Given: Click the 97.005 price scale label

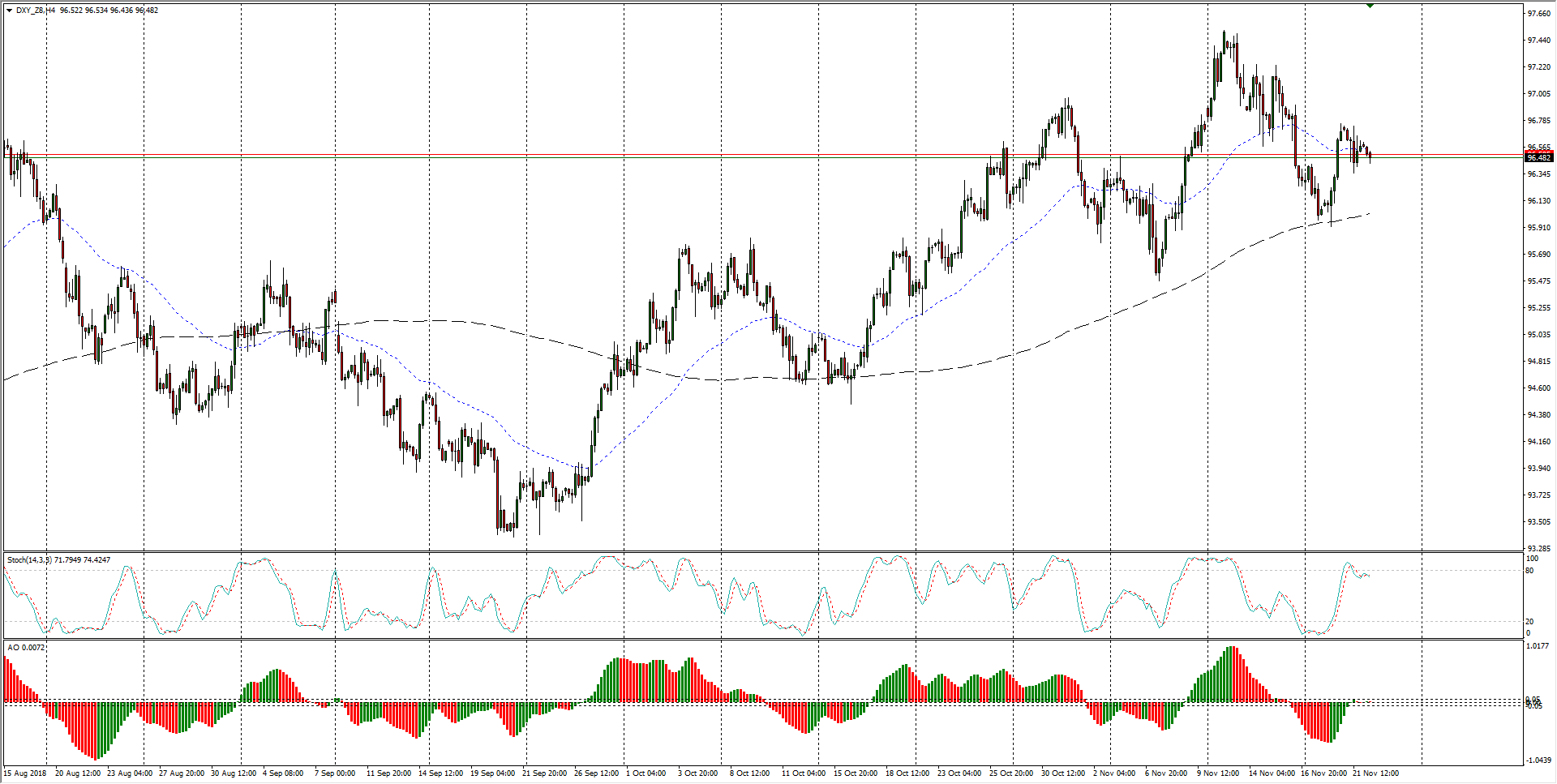Looking at the screenshot, I should pyautogui.click(x=1538, y=94).
